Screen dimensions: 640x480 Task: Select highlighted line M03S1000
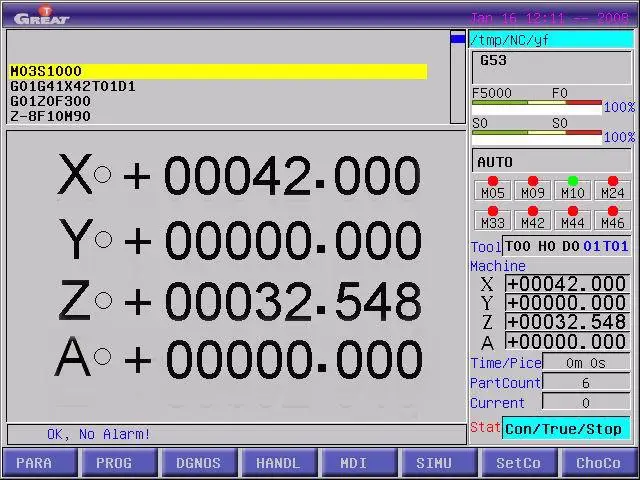click(x=218, y=71)
